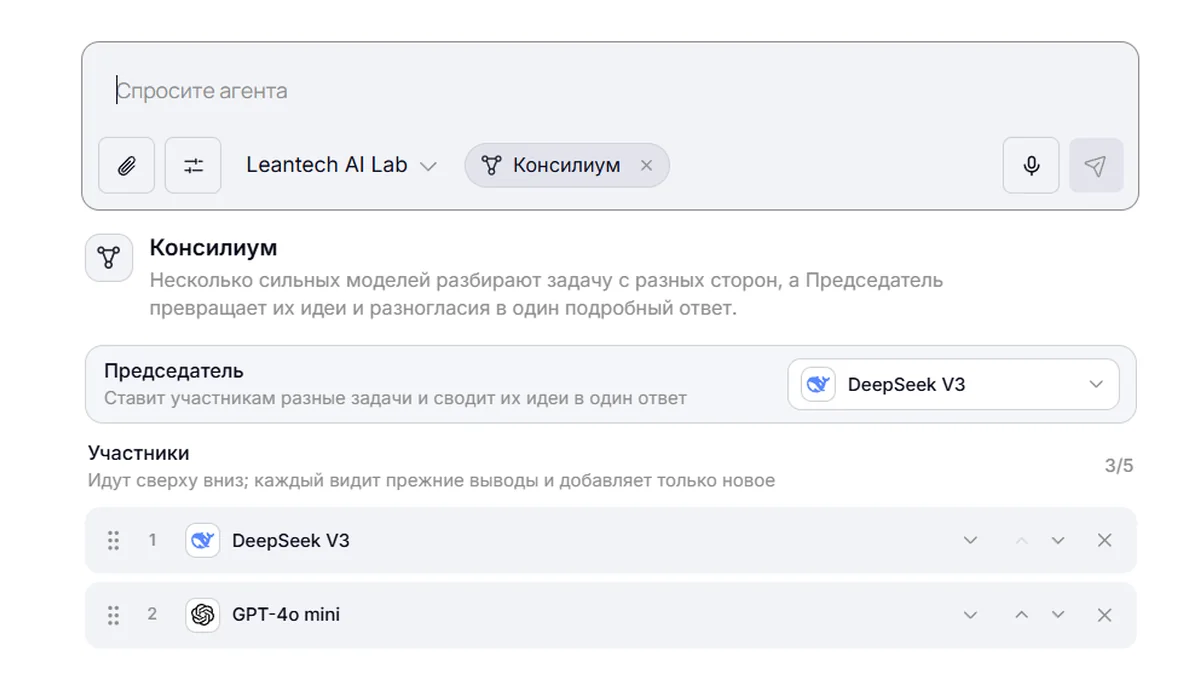Click the Консилиум chip in the input bar

[x=566, y=165]
